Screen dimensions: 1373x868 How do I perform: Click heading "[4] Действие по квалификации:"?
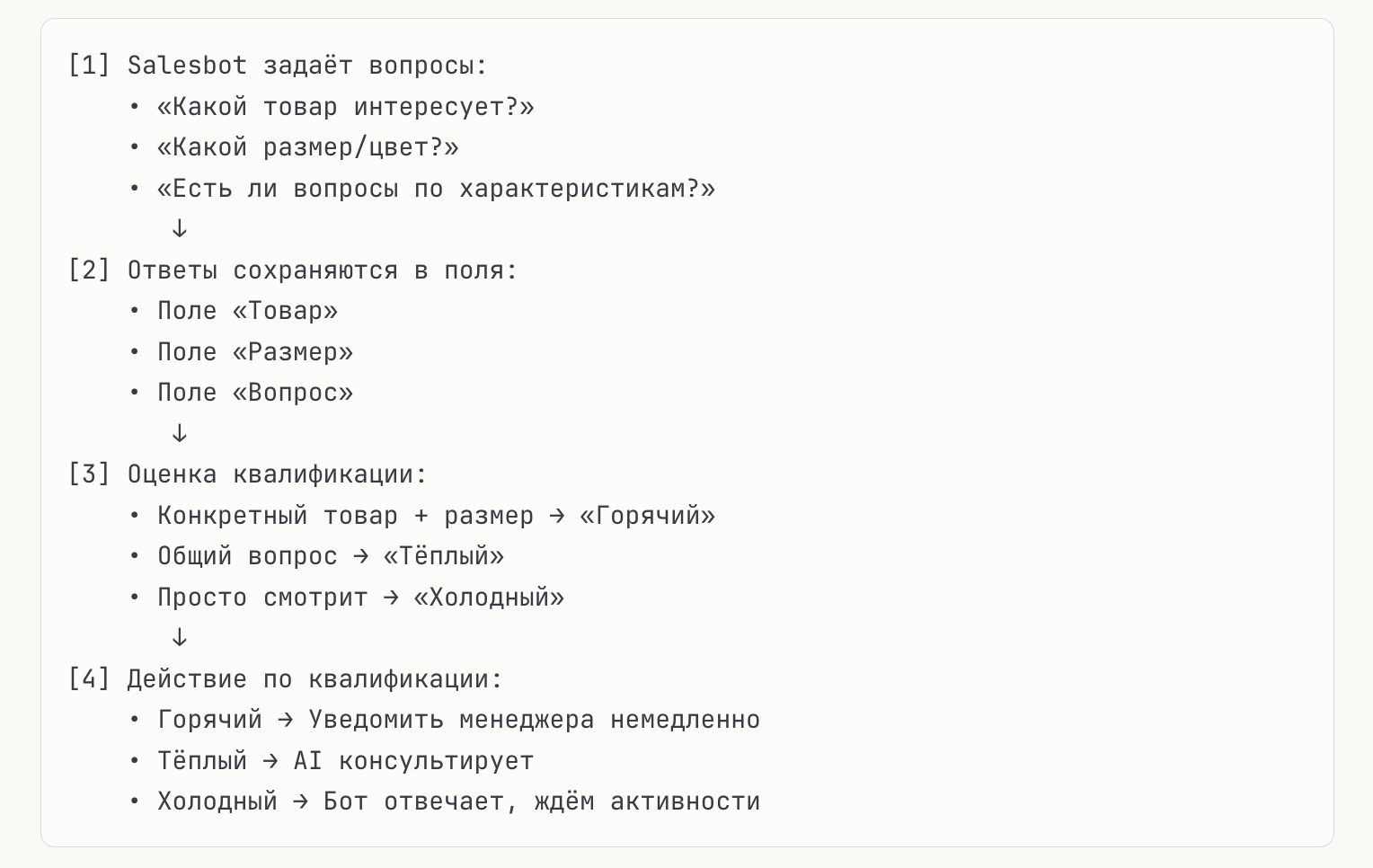click(285, 679)
